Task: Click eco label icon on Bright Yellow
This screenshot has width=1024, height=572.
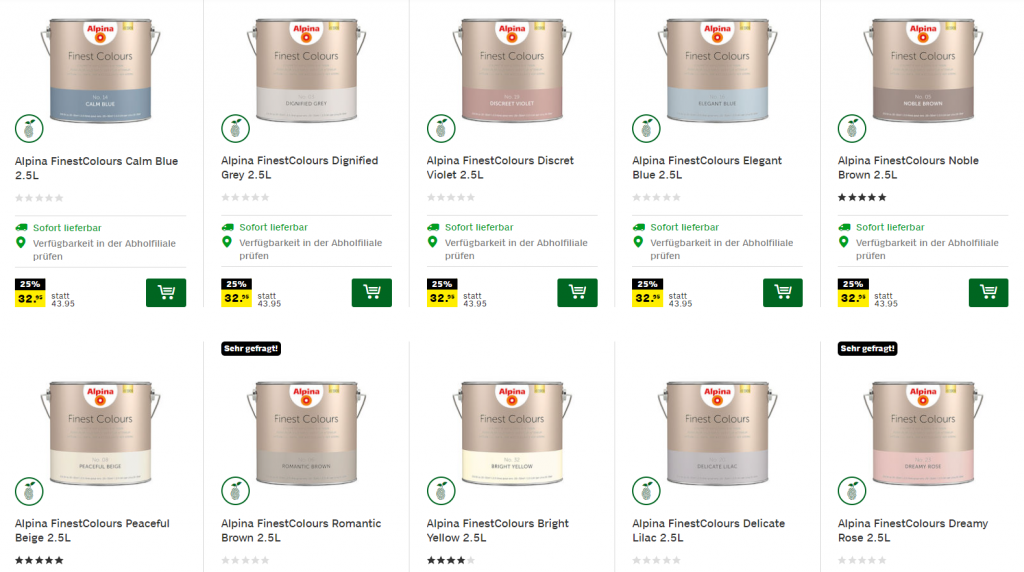Action: click(x=441, y=491)
